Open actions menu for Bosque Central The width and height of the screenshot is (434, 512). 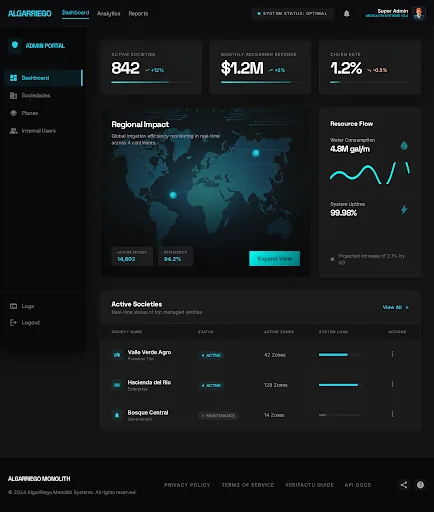(392, 414)
